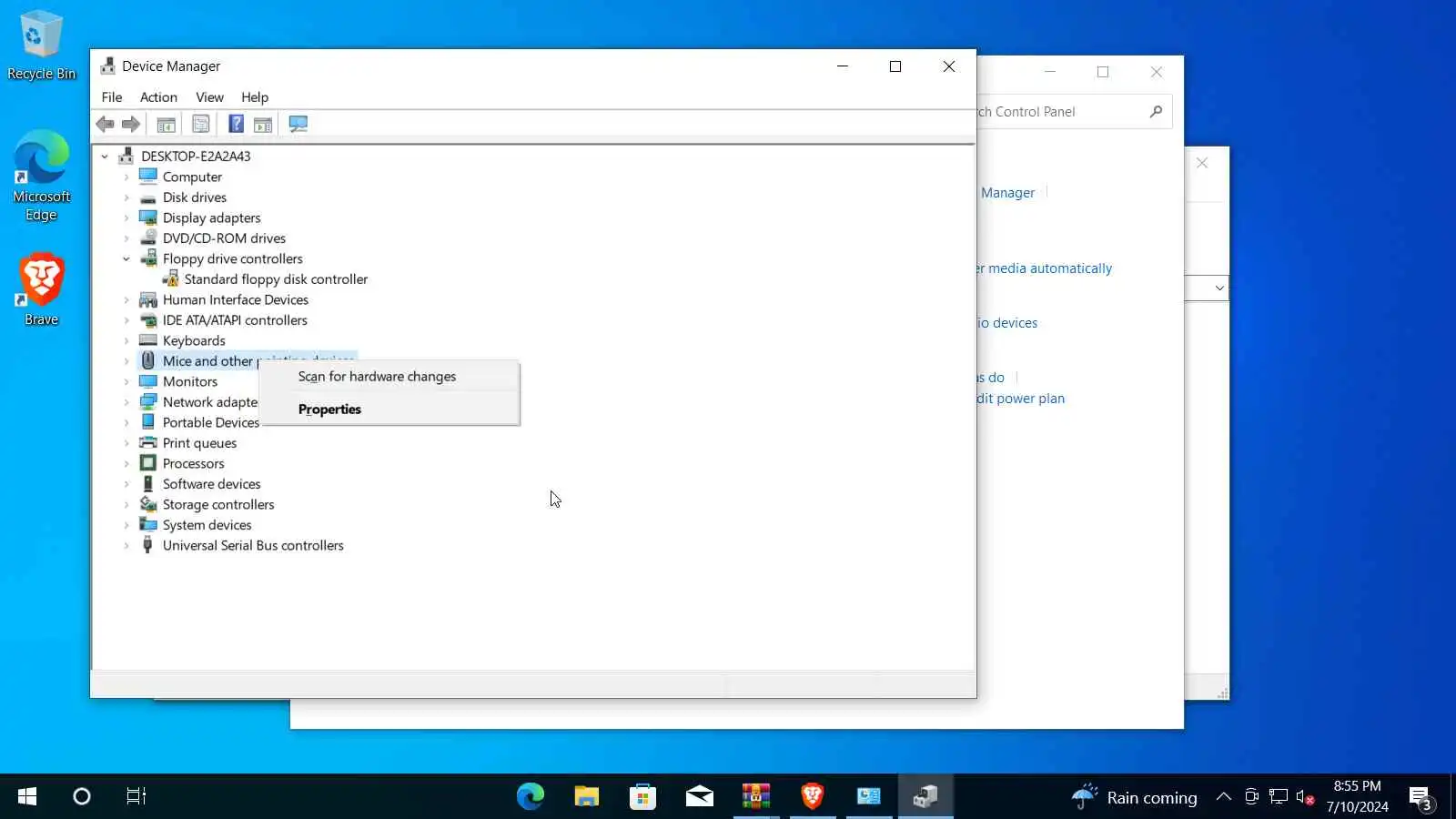Image resolution: width=1456 pixels, height=819 pixels.
Task: Click the search magnifier in Control Panel
Action: (1156, 112)
